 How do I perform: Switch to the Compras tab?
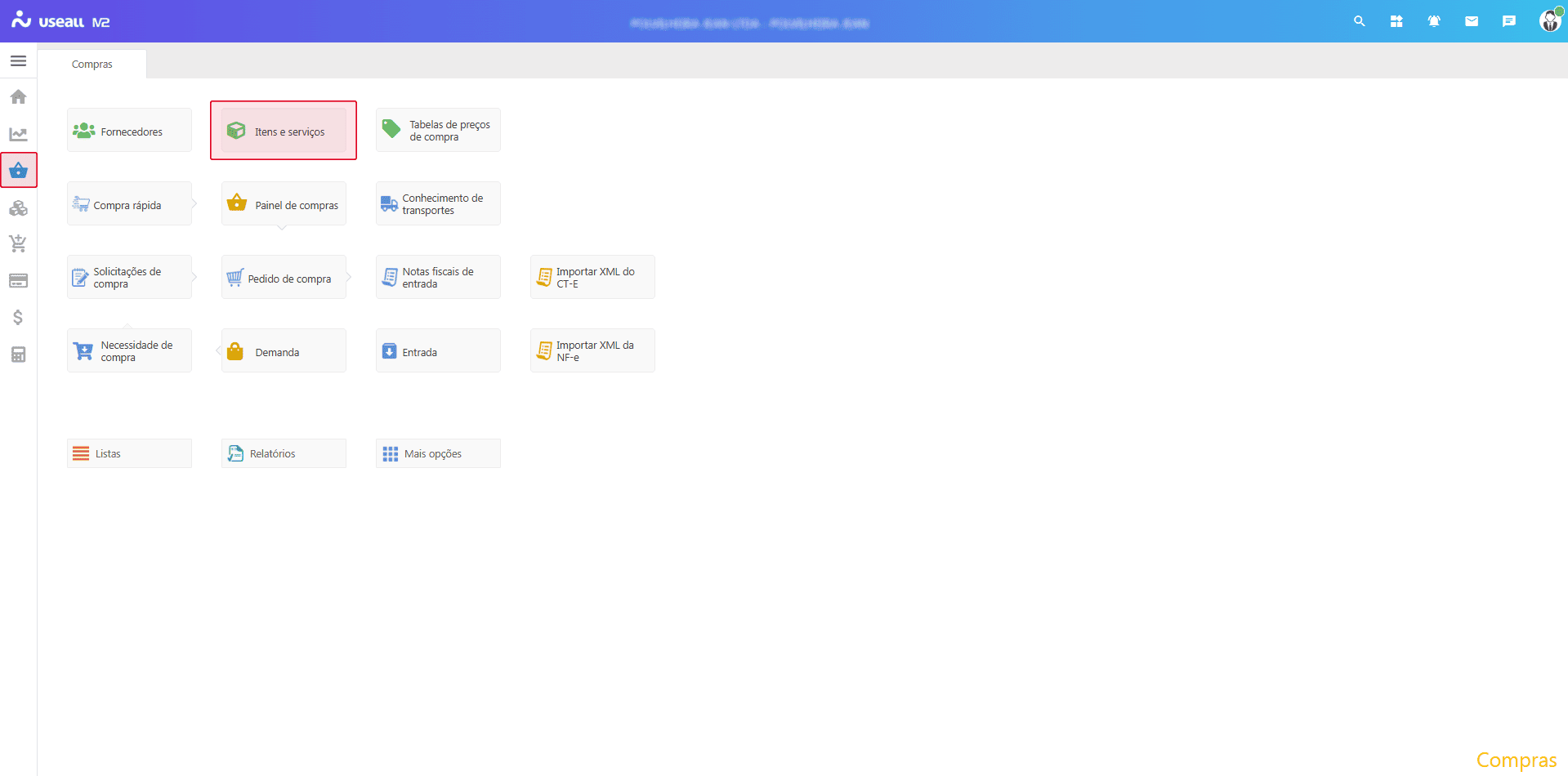[92, 64]
